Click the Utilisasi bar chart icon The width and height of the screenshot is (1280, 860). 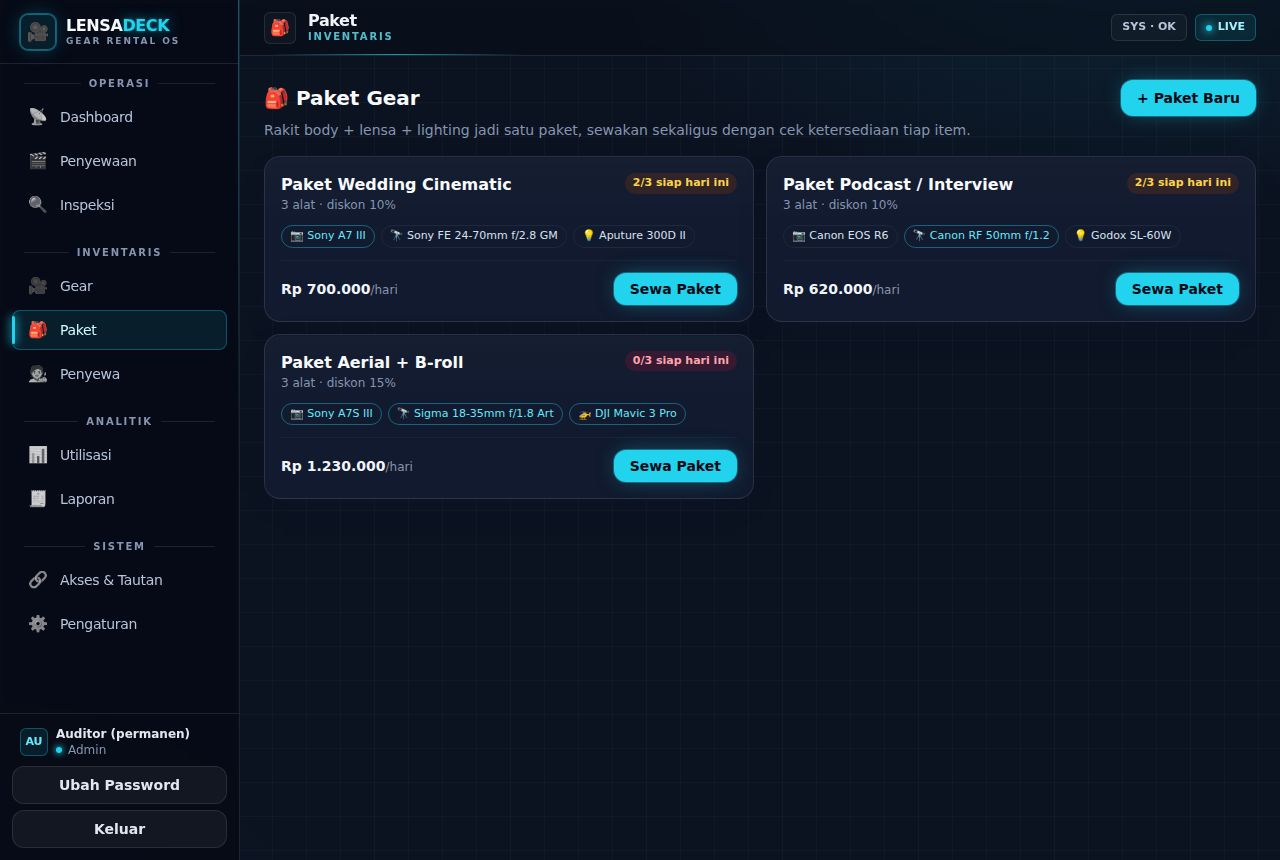click(38, 455)
